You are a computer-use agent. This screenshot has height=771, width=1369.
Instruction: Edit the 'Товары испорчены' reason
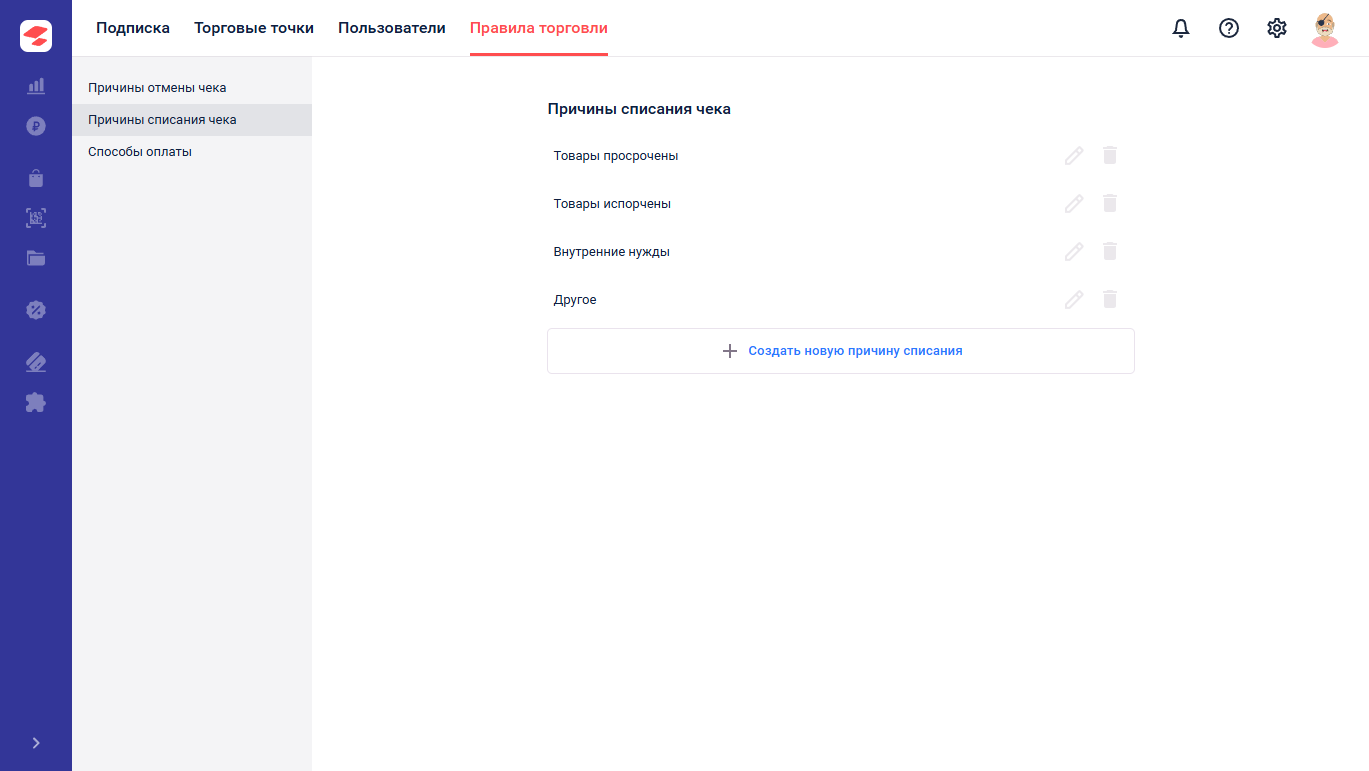(1074, 203)
